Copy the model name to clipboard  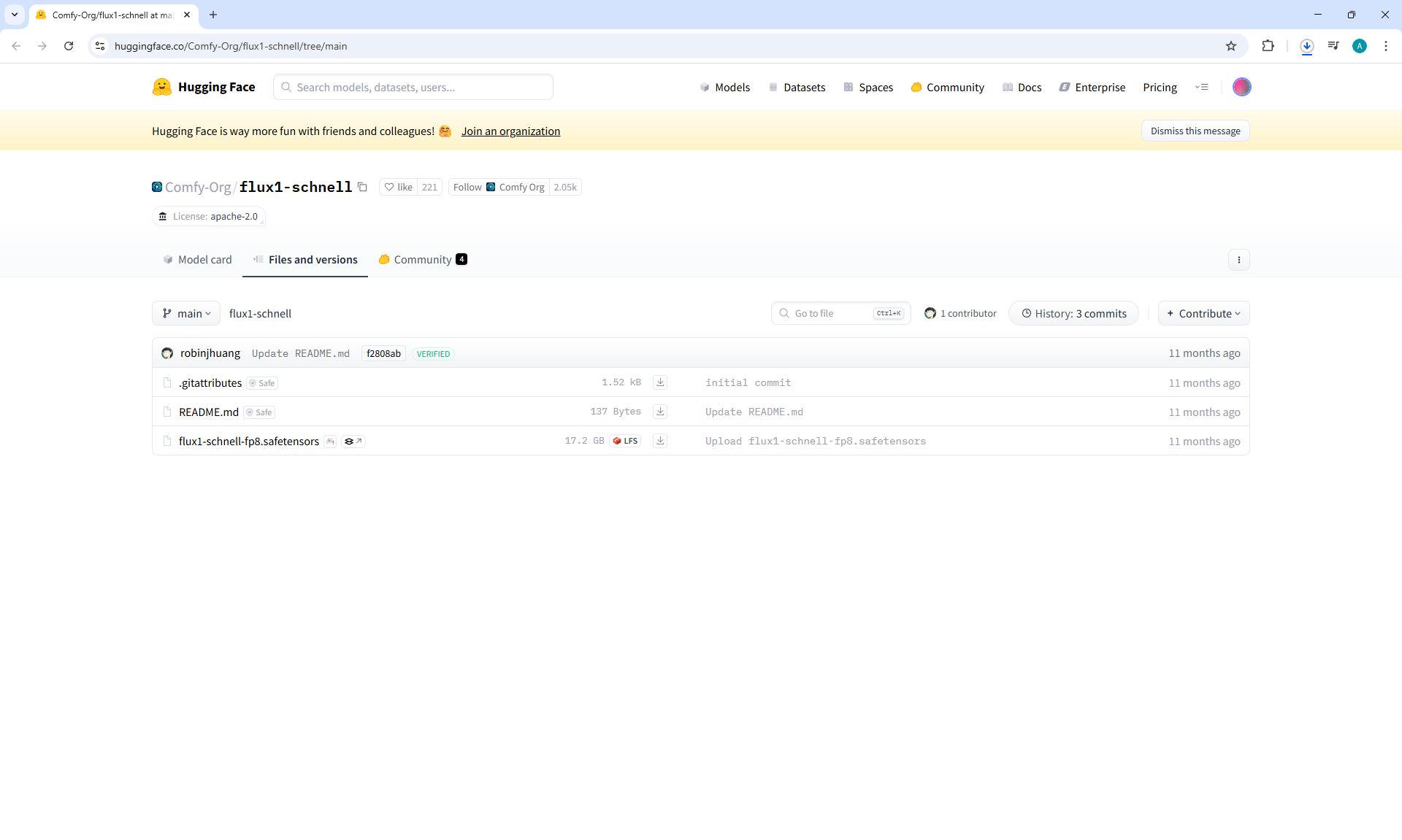point(362,187)
